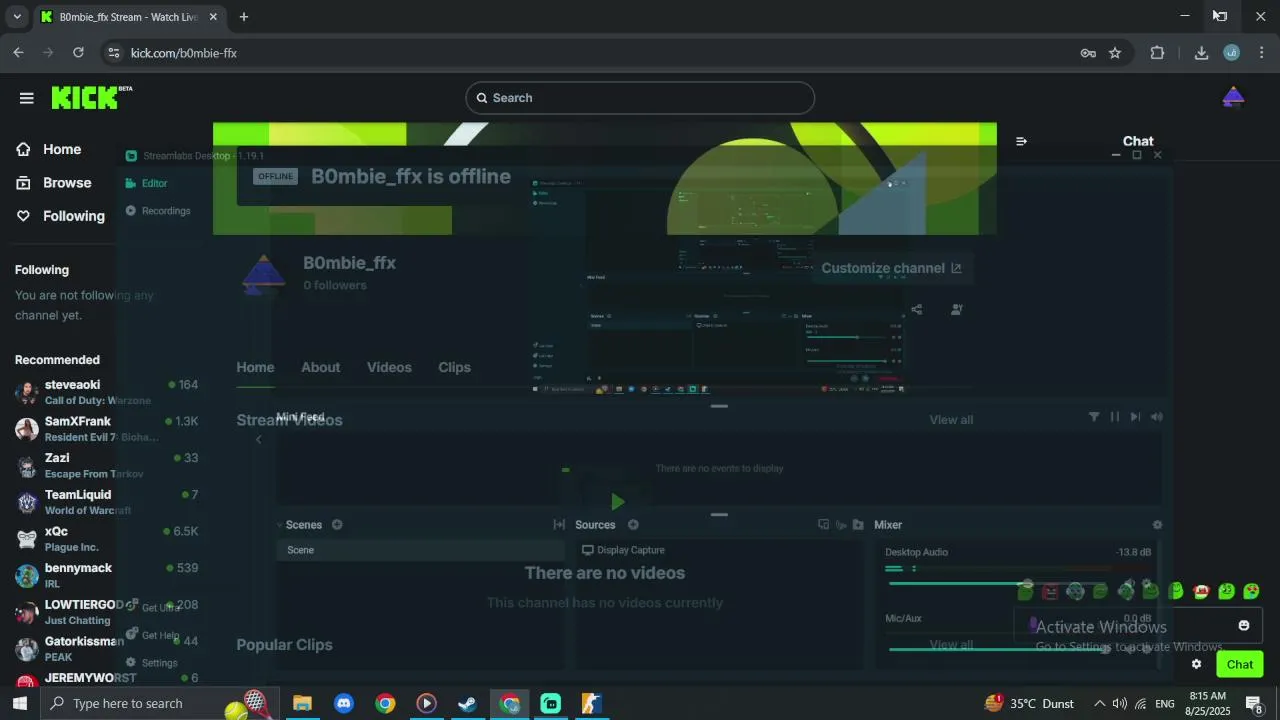The image size is (1280, 720).
Task: Open Discord from the taskbar
Action: coord(344,703)
